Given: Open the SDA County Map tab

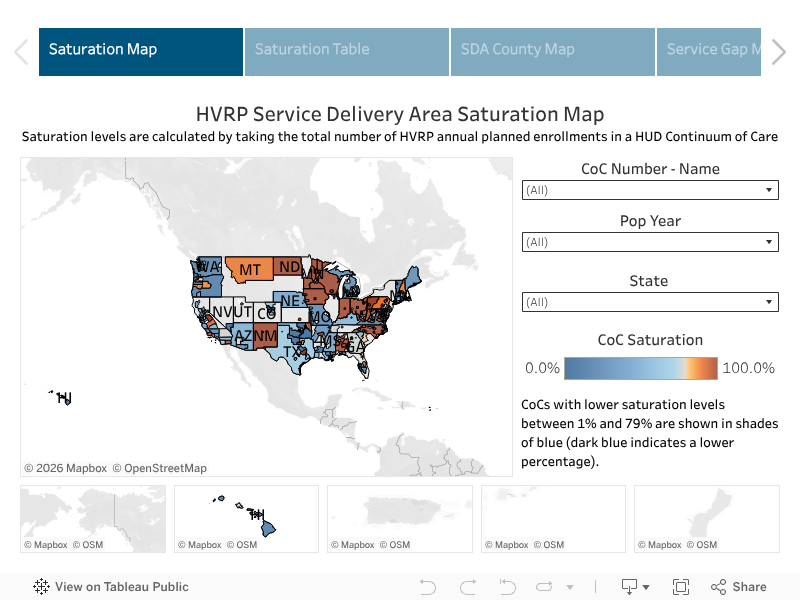Looking at the screenshot, I should pos(553,52).
